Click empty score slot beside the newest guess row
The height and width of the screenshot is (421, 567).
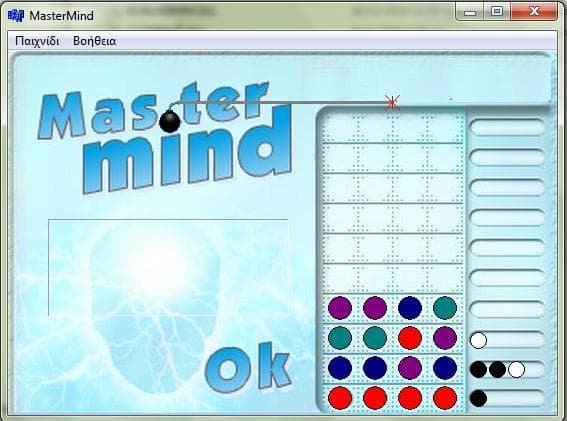coord(507,310)
